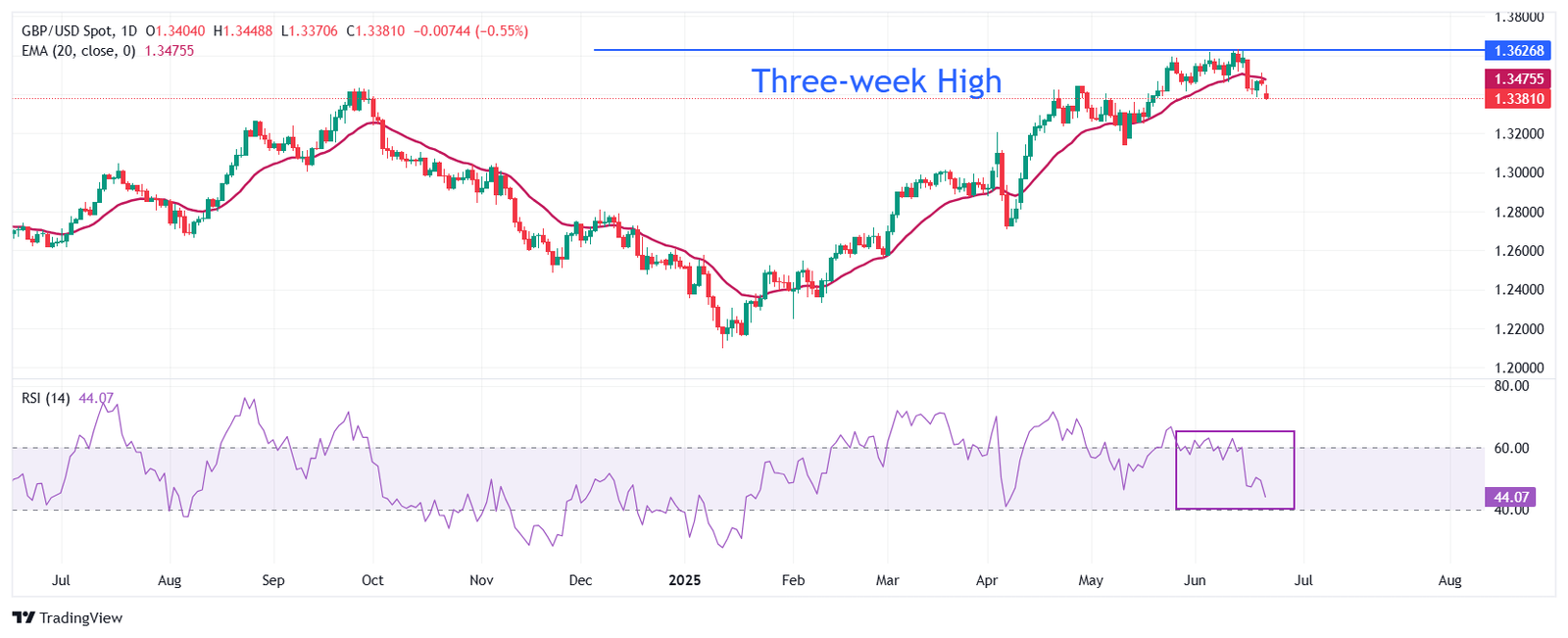The height and width of the screenshot is (638, 1568).
Task: Click the Three-week High text annotation
Action: [x=876, y=80]
